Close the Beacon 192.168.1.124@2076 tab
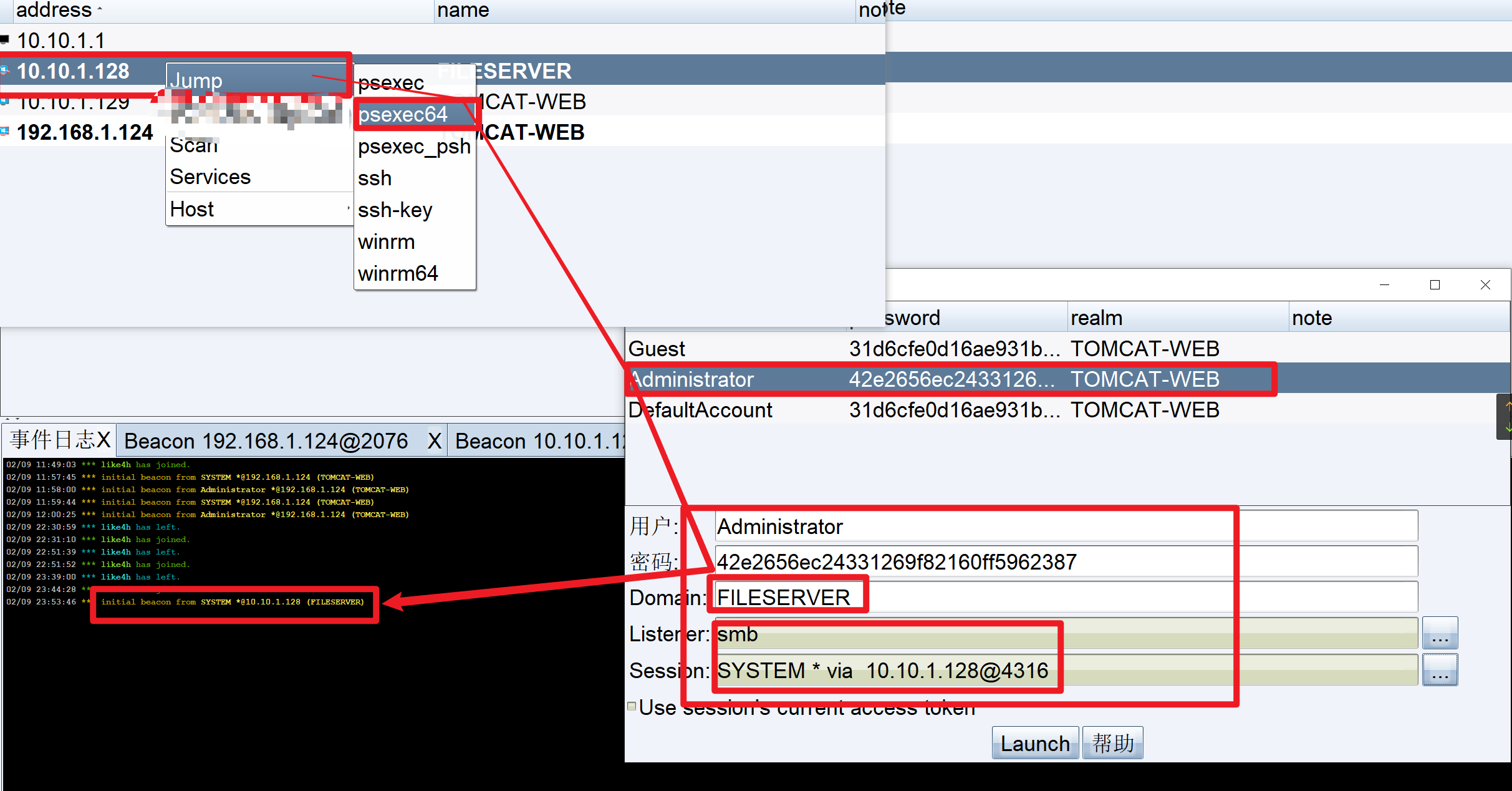The width and height of the screenshot is (1512, 791). [x=435, y=441]
